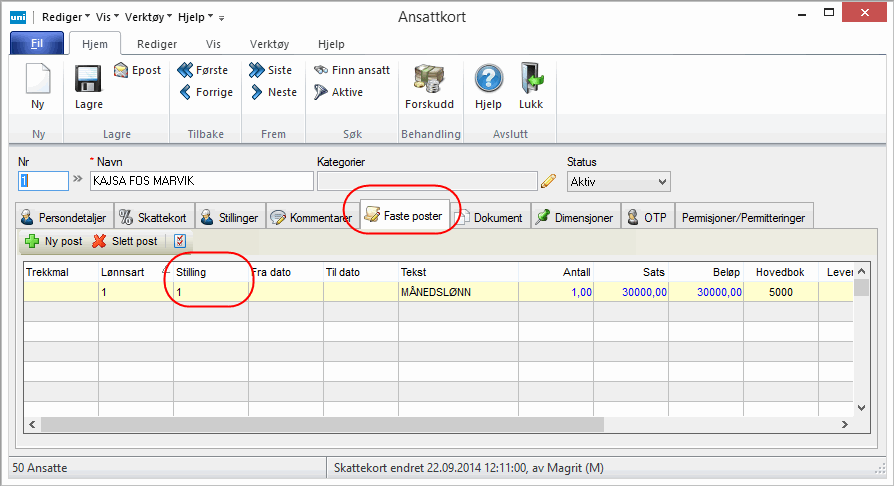Toggle the checklist icon beside Slett post
894x486 pixels.
[180, 241]
